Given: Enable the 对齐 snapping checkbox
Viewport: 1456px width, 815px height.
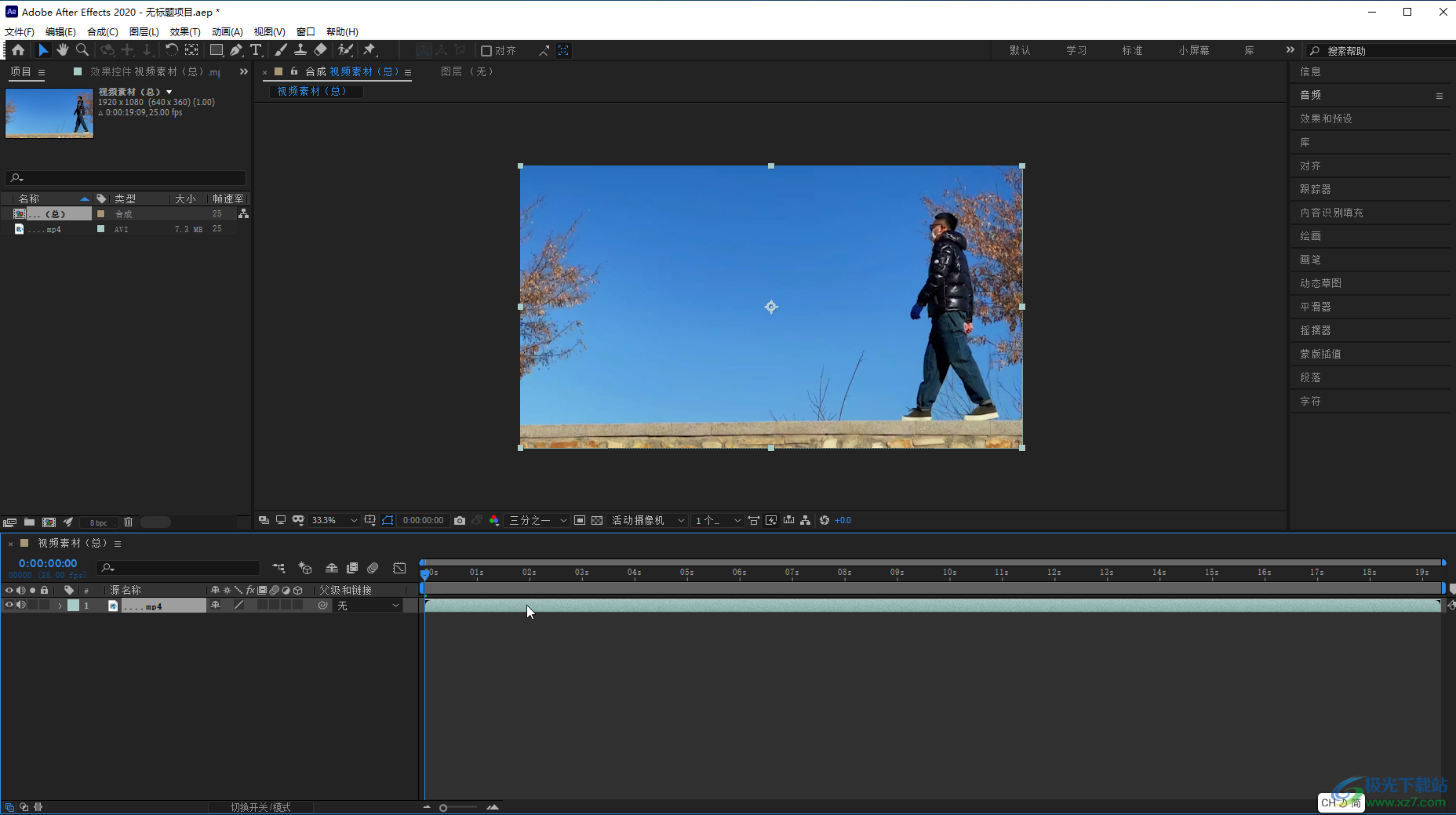Looking at the screenshot, I should click(x=486, y=51).
